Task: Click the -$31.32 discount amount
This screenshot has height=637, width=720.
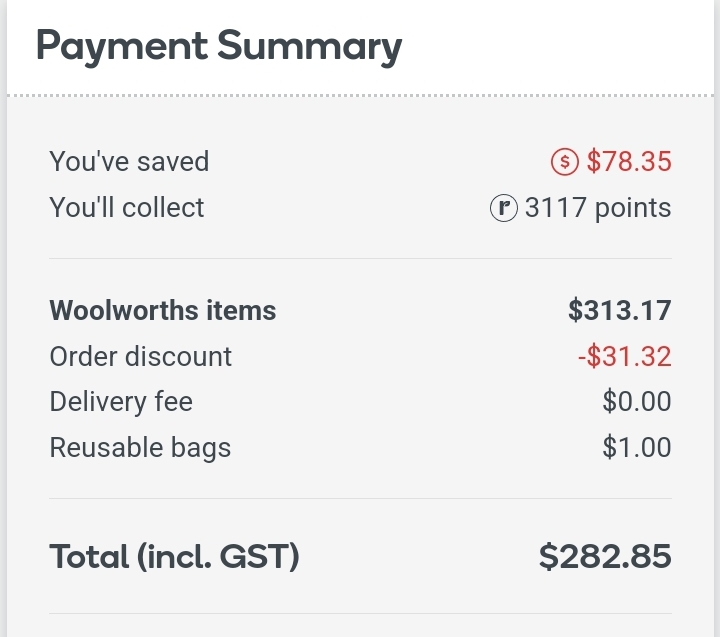Action: [625, 356]
